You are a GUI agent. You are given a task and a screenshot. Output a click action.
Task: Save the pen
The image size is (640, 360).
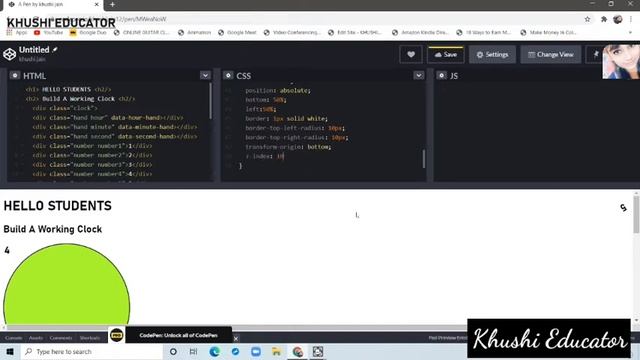pyautogui.click(x=446, y=55)
